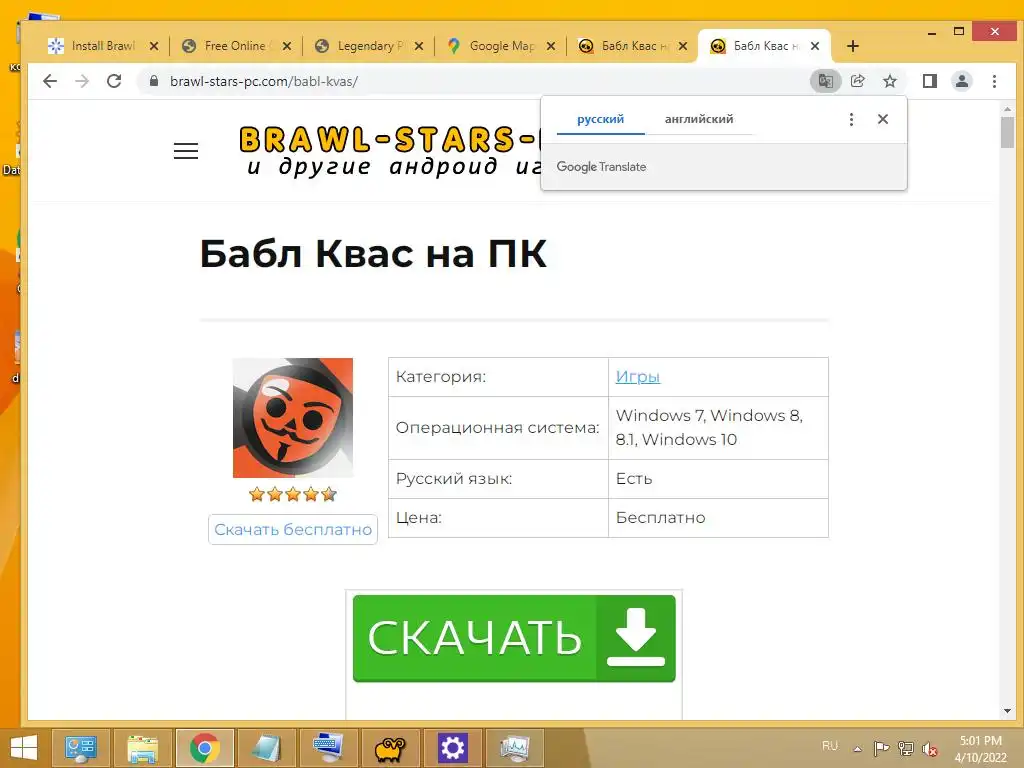Viewport: 1024px width, 768px height.
Task: Click the green СКАЧАТЬ download banner
Action: pyautogui.click(x=514, y=638)
